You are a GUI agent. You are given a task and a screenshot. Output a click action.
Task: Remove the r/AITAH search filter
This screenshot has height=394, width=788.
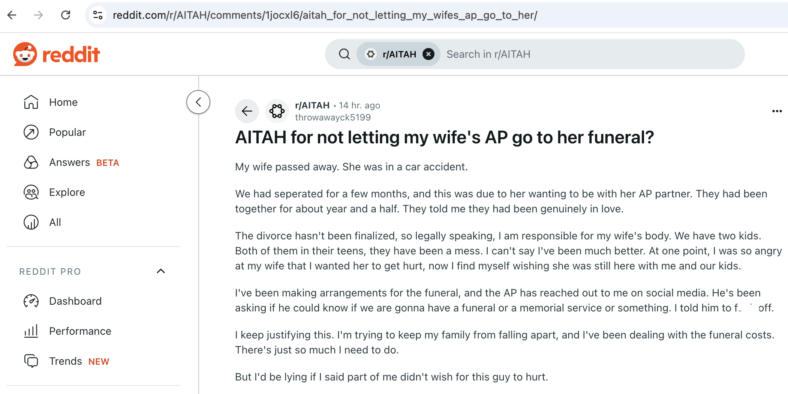(x=428, y=54)
